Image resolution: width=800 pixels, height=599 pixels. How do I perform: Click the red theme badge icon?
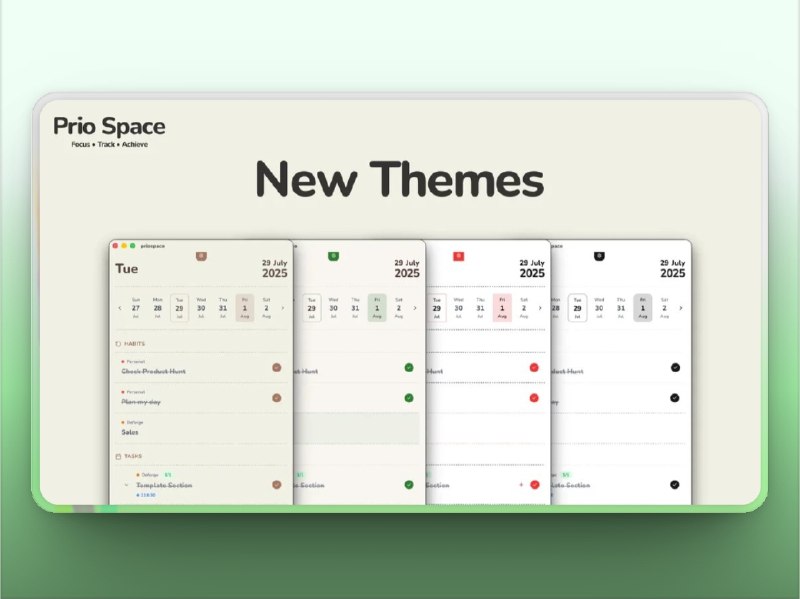pos(458,256)
